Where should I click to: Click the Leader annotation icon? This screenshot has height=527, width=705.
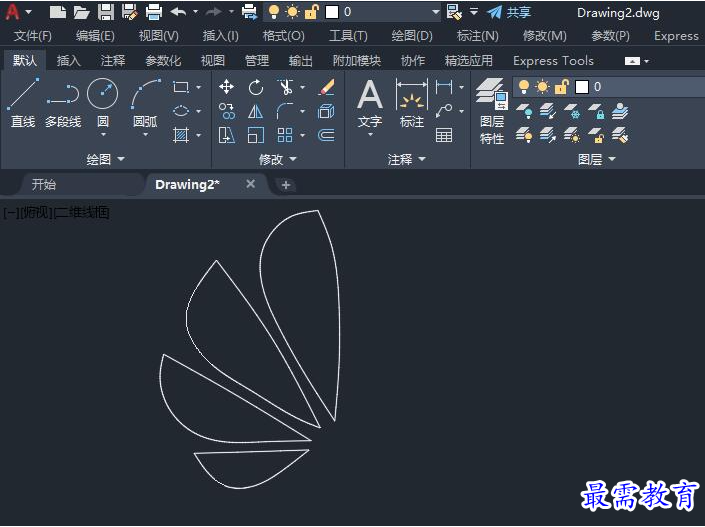click(444, 111)
